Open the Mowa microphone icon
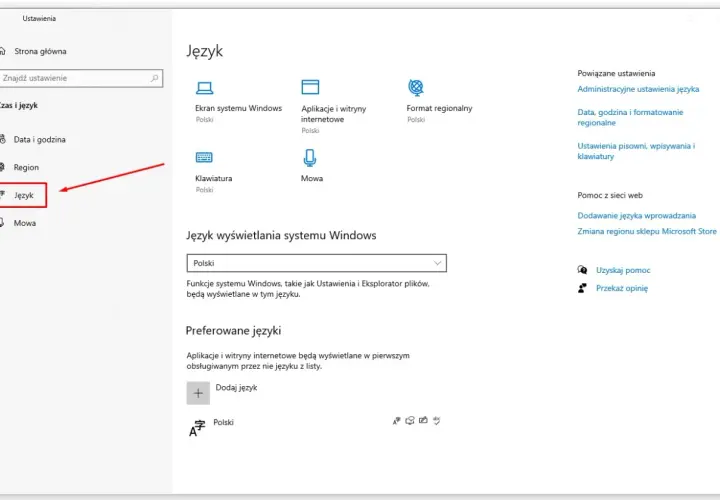 (310, 158)
